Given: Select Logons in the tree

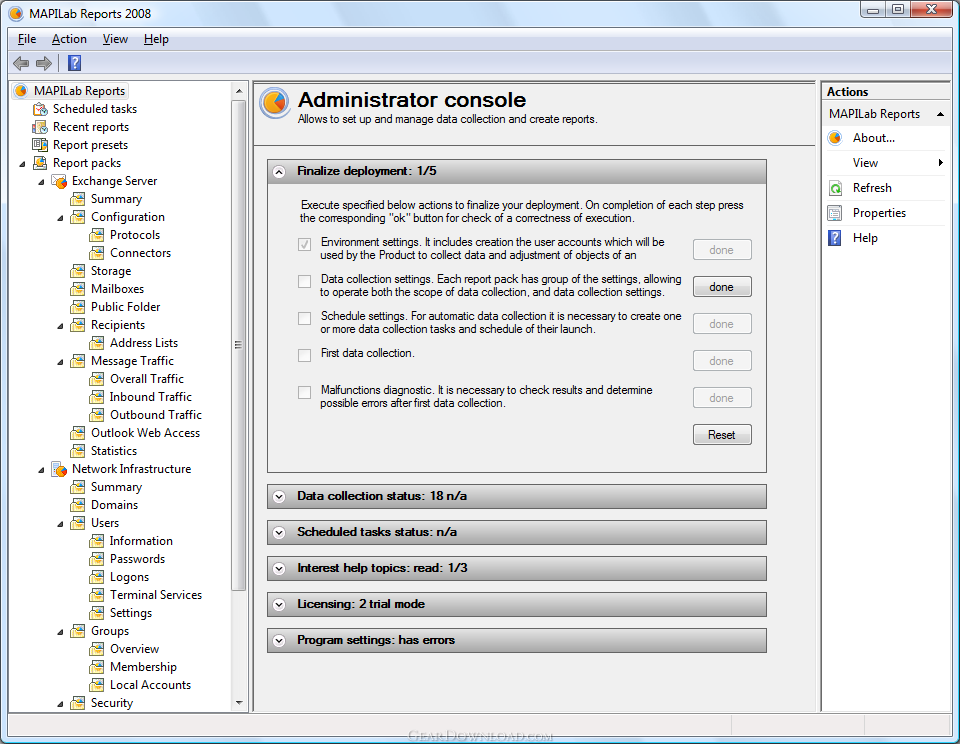Looking at the screenshot, I should tap(129, 577).
